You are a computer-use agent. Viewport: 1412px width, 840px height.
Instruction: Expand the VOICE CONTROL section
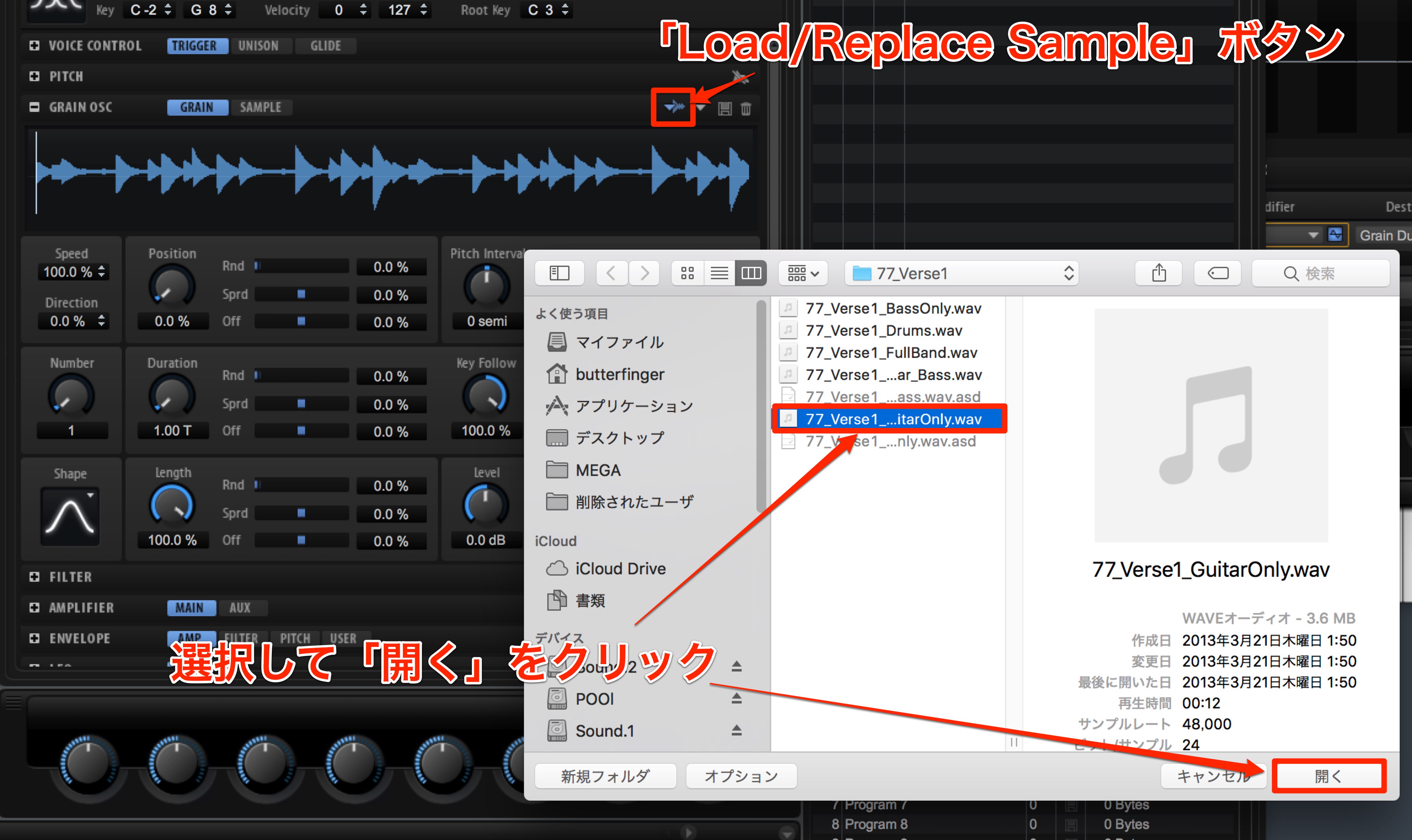(x=34, y=45)
